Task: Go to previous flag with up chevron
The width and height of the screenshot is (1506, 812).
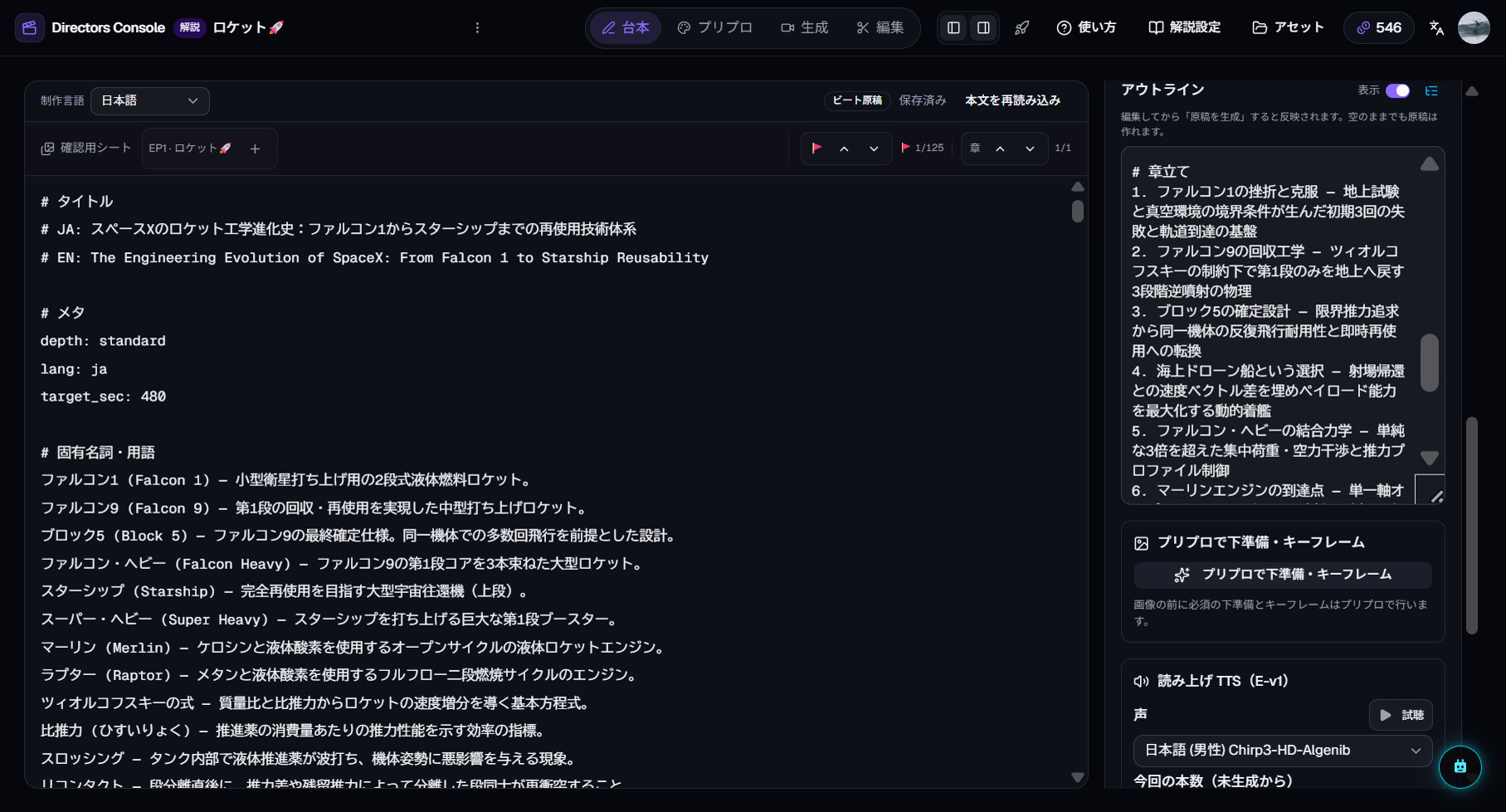Action: click(844, 148)
